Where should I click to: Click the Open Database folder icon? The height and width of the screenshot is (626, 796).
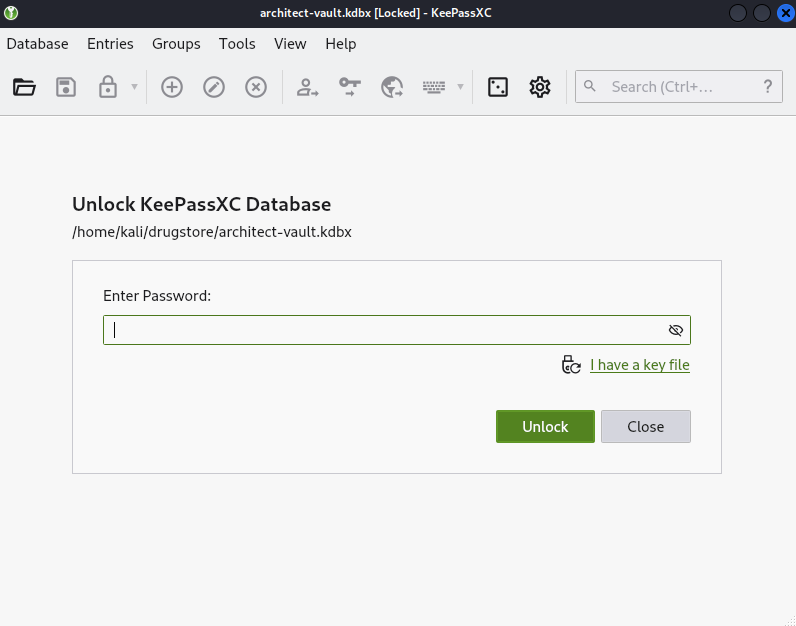pos(24,87)
